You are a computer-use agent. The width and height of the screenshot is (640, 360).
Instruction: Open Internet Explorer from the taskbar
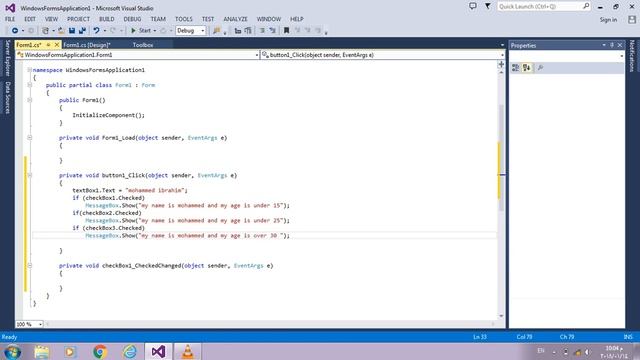(129, 351)
